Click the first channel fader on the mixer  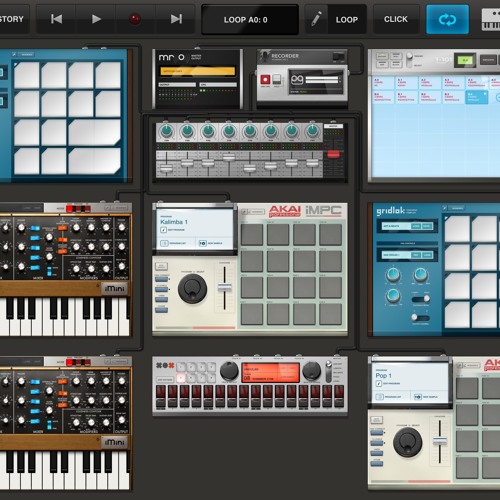click(x=166, y=169)
